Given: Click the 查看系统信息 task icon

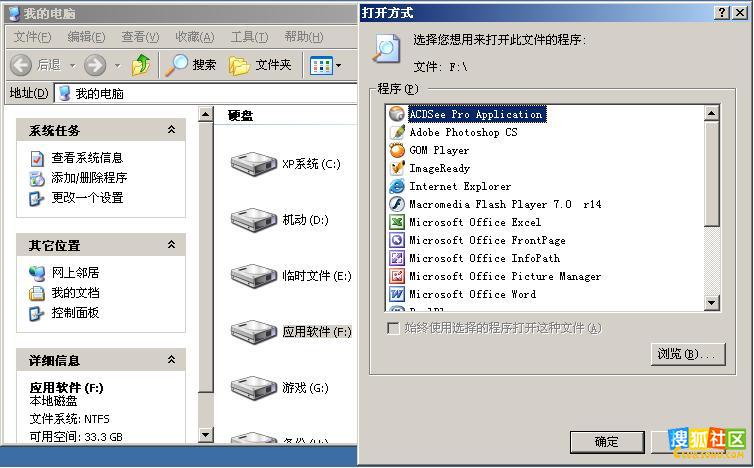Looking at the screenshot, I should pos(37,158).
